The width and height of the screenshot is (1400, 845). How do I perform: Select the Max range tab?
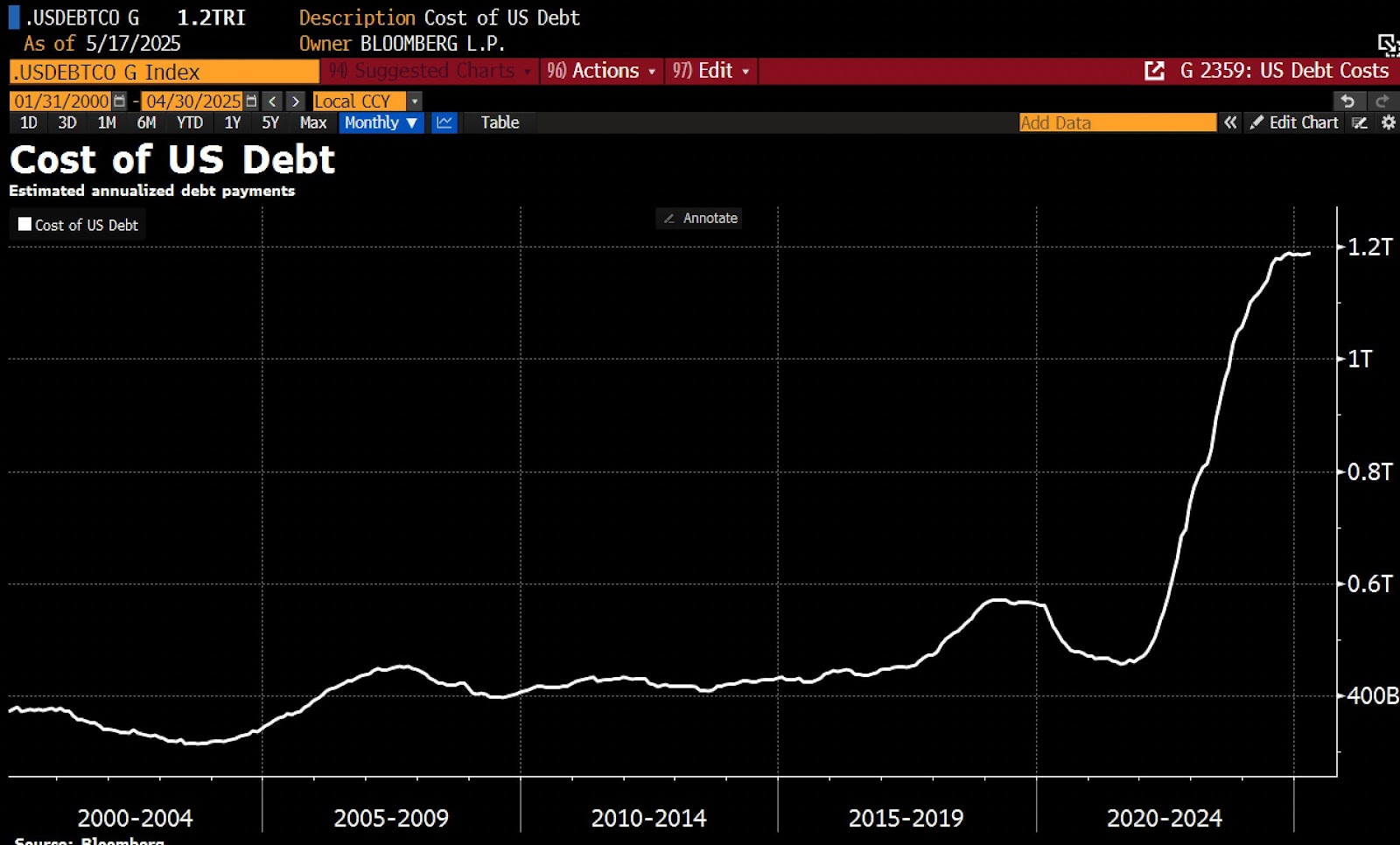(x=312, y=122)
